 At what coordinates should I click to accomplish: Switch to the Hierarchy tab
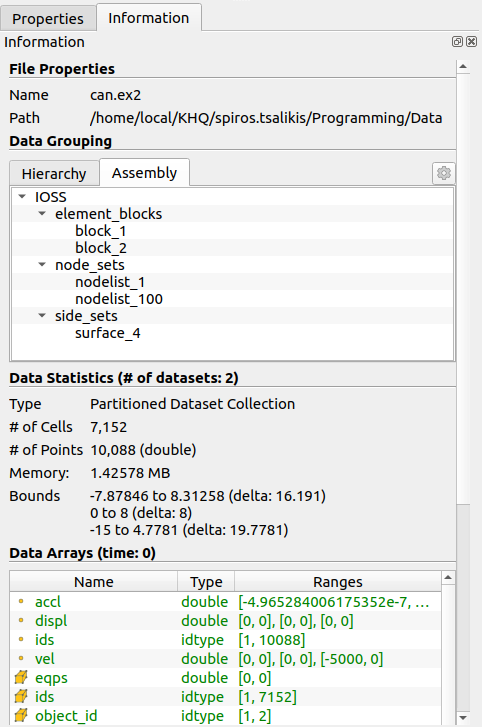54,173
